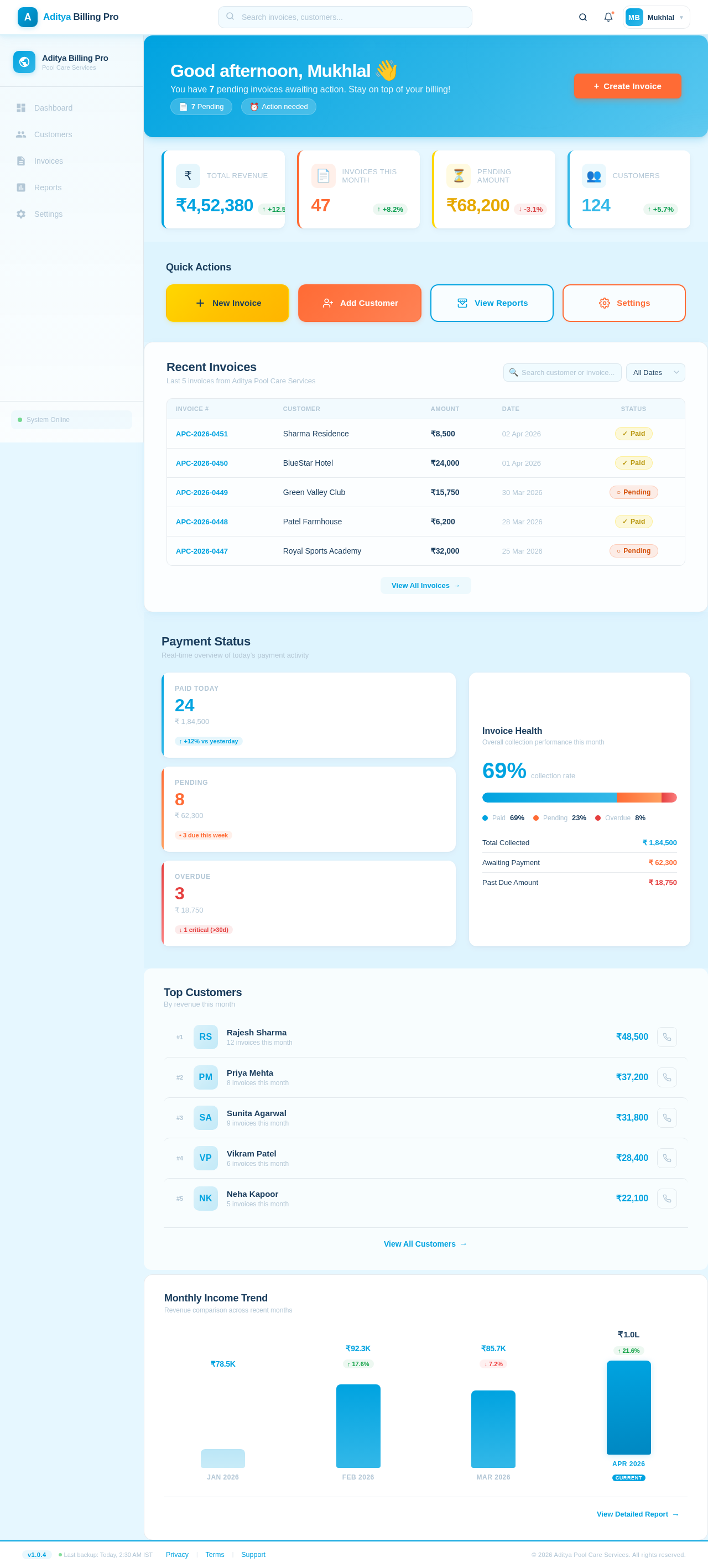Call Priya Mehta using phone icon

pos(667,1077)
